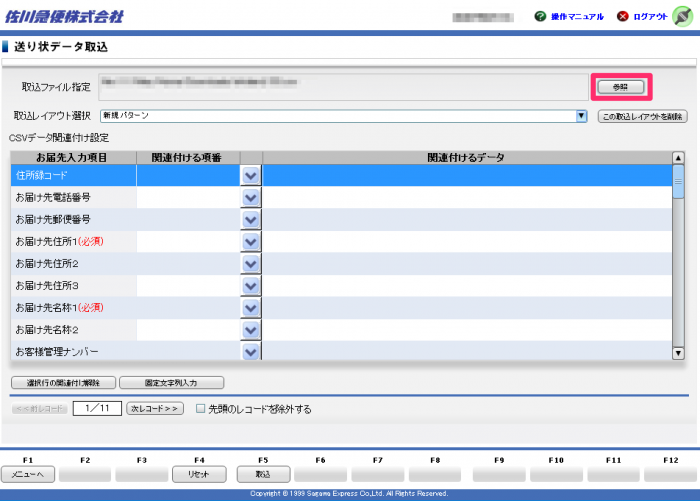The image size is (700, 501).
Task: Click the お届先入力項目 column header
Action: (73, 158)
